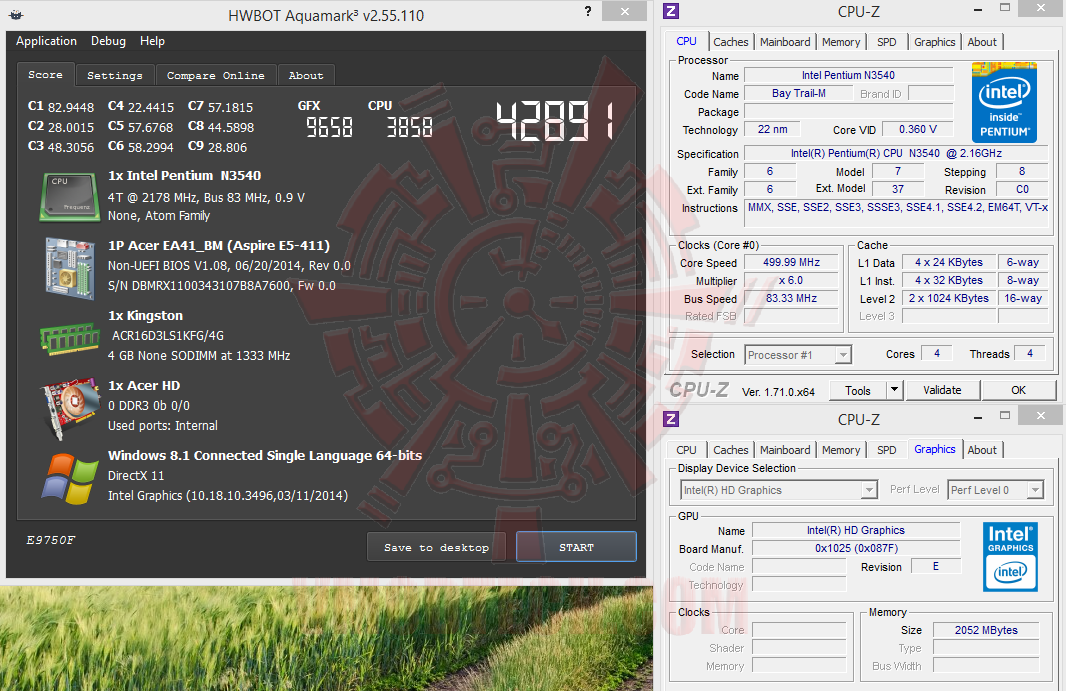Screen dimensions: 1066x691
Task: Click the C1 frame rate value 82.9448
Action: (71, 107)
